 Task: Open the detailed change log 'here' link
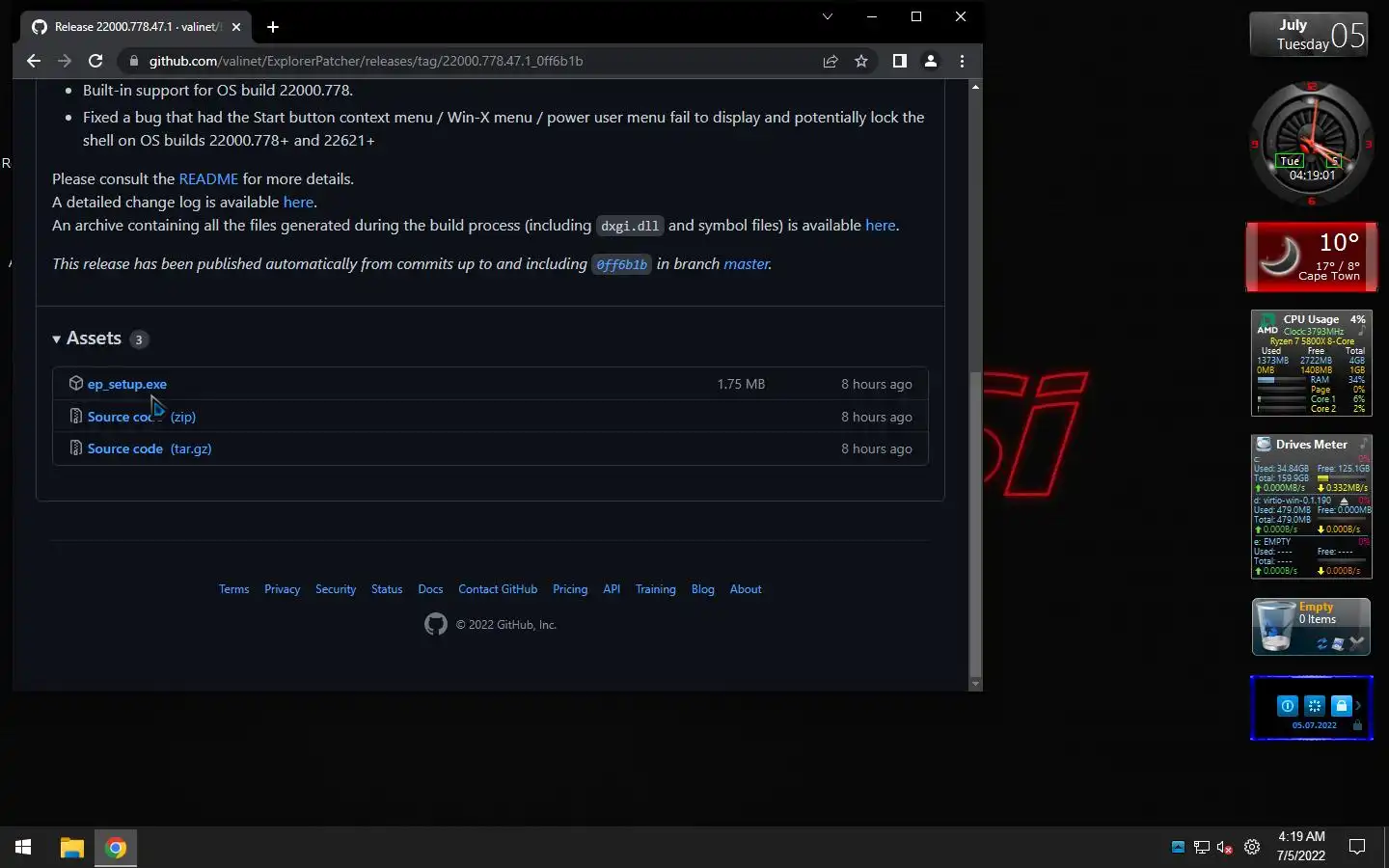pyautogui.click(x=298, y=202)
